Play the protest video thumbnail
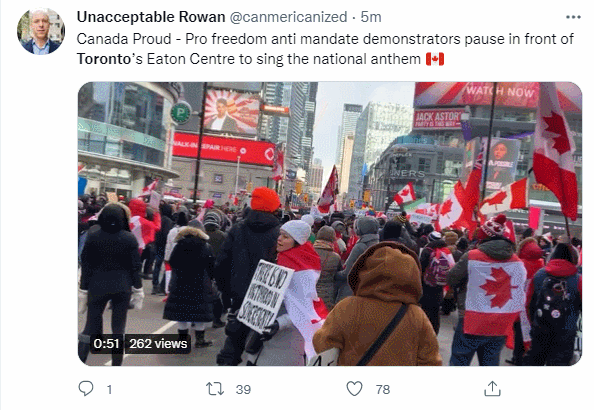The width and height of the screenshot is (594, 410). [330, 224]
